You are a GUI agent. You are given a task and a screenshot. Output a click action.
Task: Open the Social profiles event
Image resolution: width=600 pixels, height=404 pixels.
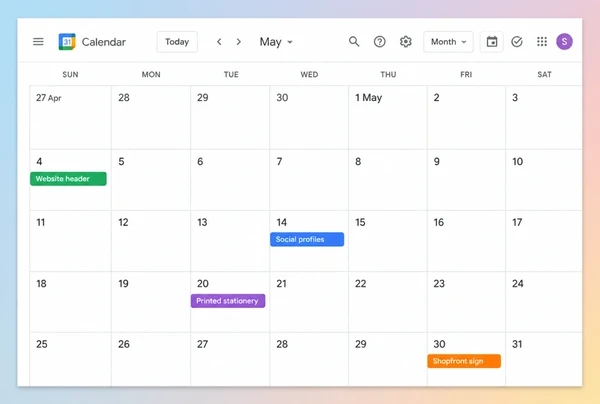pyautogui.click(x=307, y=239)
